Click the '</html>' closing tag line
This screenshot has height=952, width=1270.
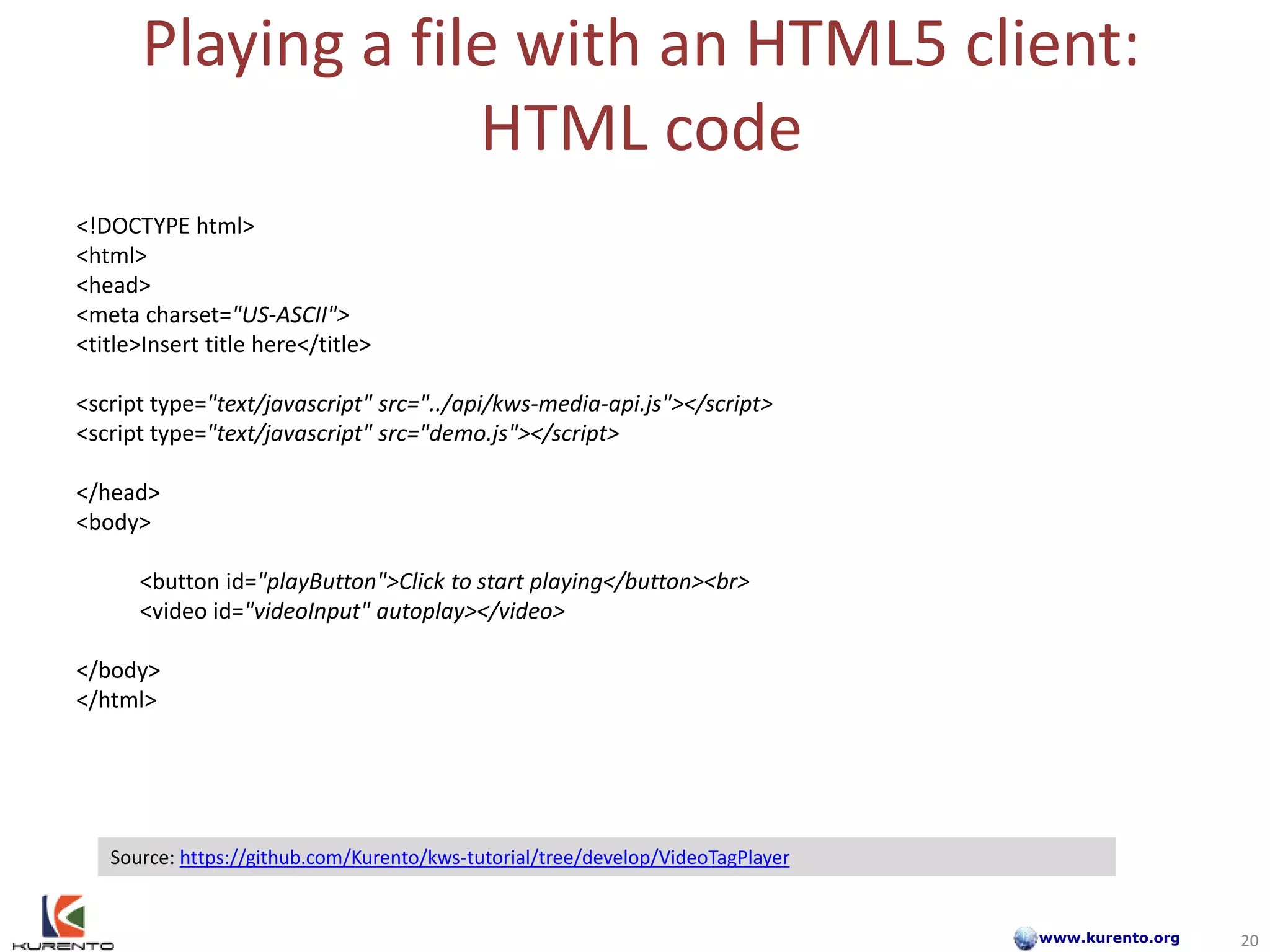point(116,700)
